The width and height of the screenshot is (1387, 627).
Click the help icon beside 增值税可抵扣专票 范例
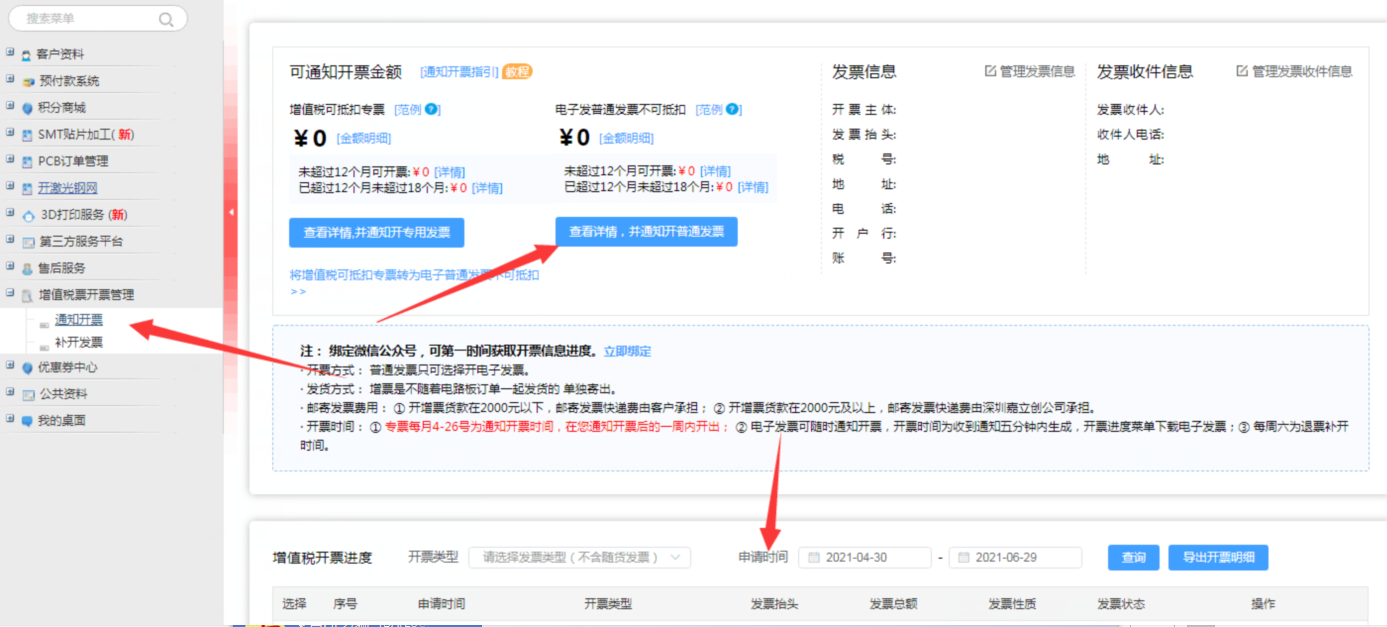(431, 109)
